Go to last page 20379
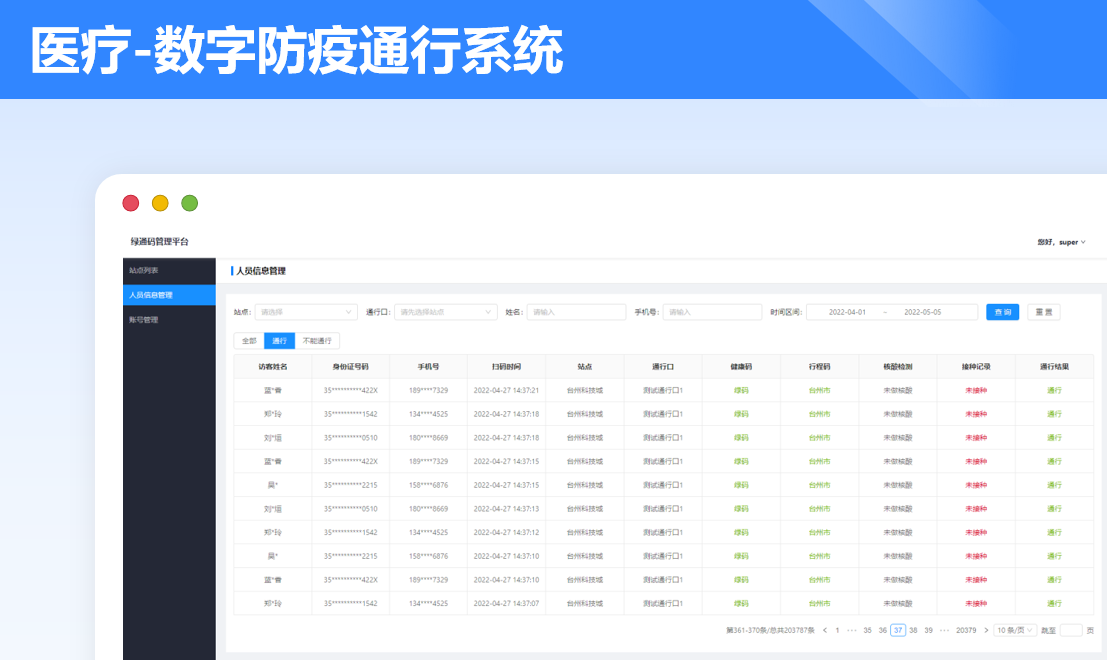 pos(967,630)
